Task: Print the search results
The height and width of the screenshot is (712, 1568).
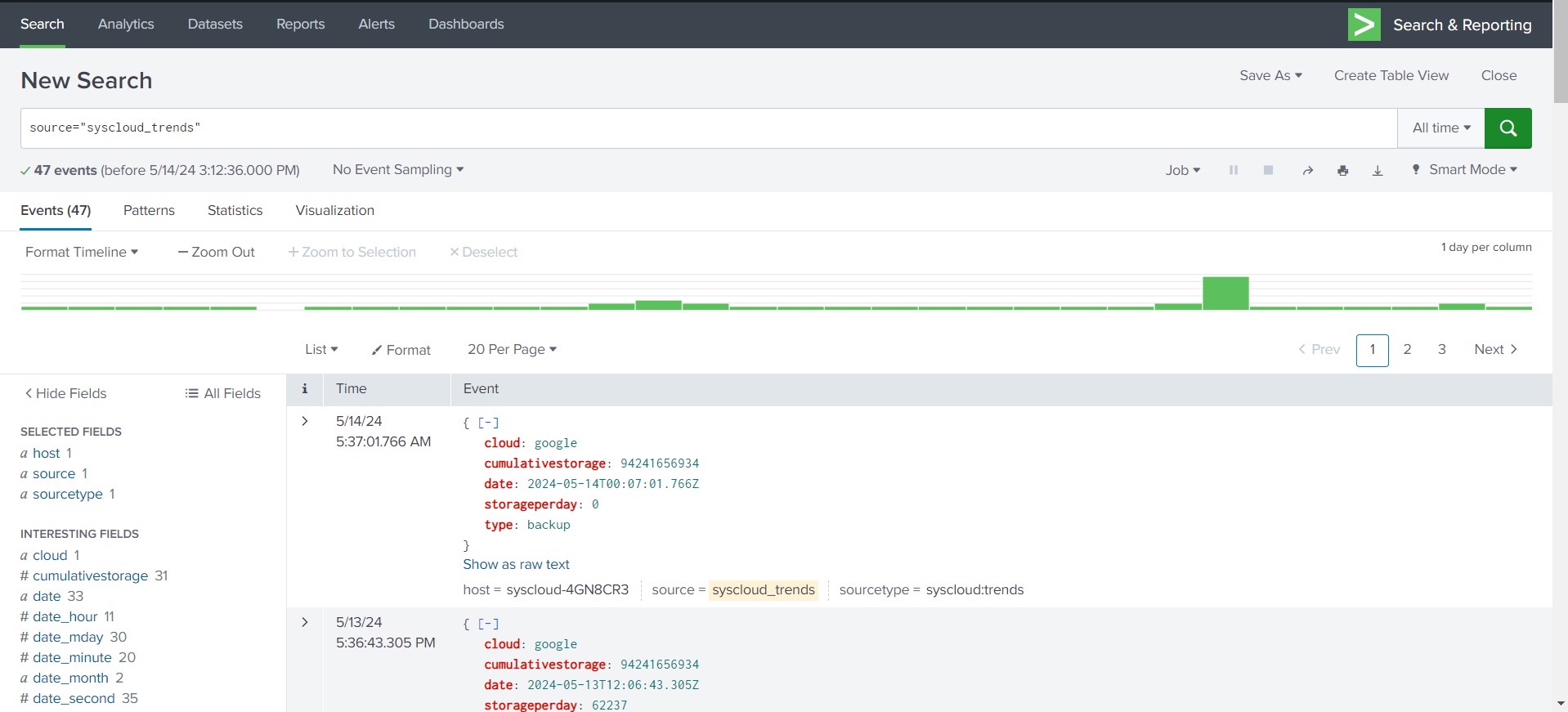Action: click(1342, 170)
